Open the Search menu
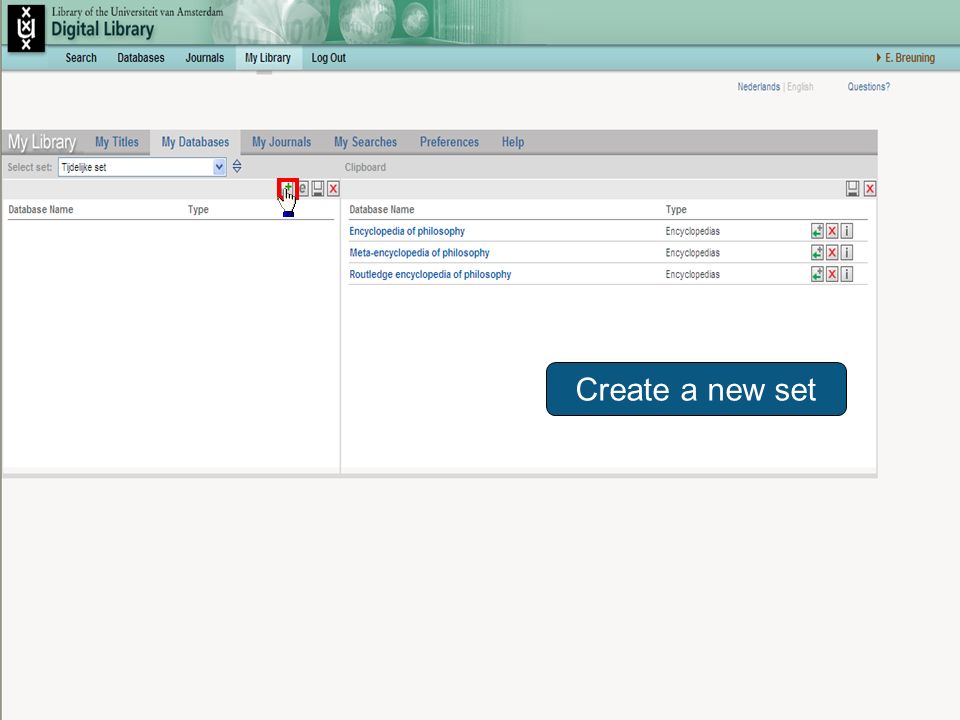This screenshot has height=720, width=960. (x=81, y=58)
